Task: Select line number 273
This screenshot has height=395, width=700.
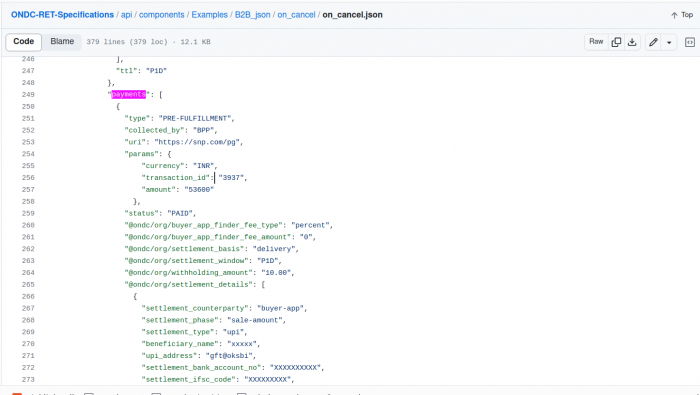Action: pyautogui.click(x=28, y=379)
